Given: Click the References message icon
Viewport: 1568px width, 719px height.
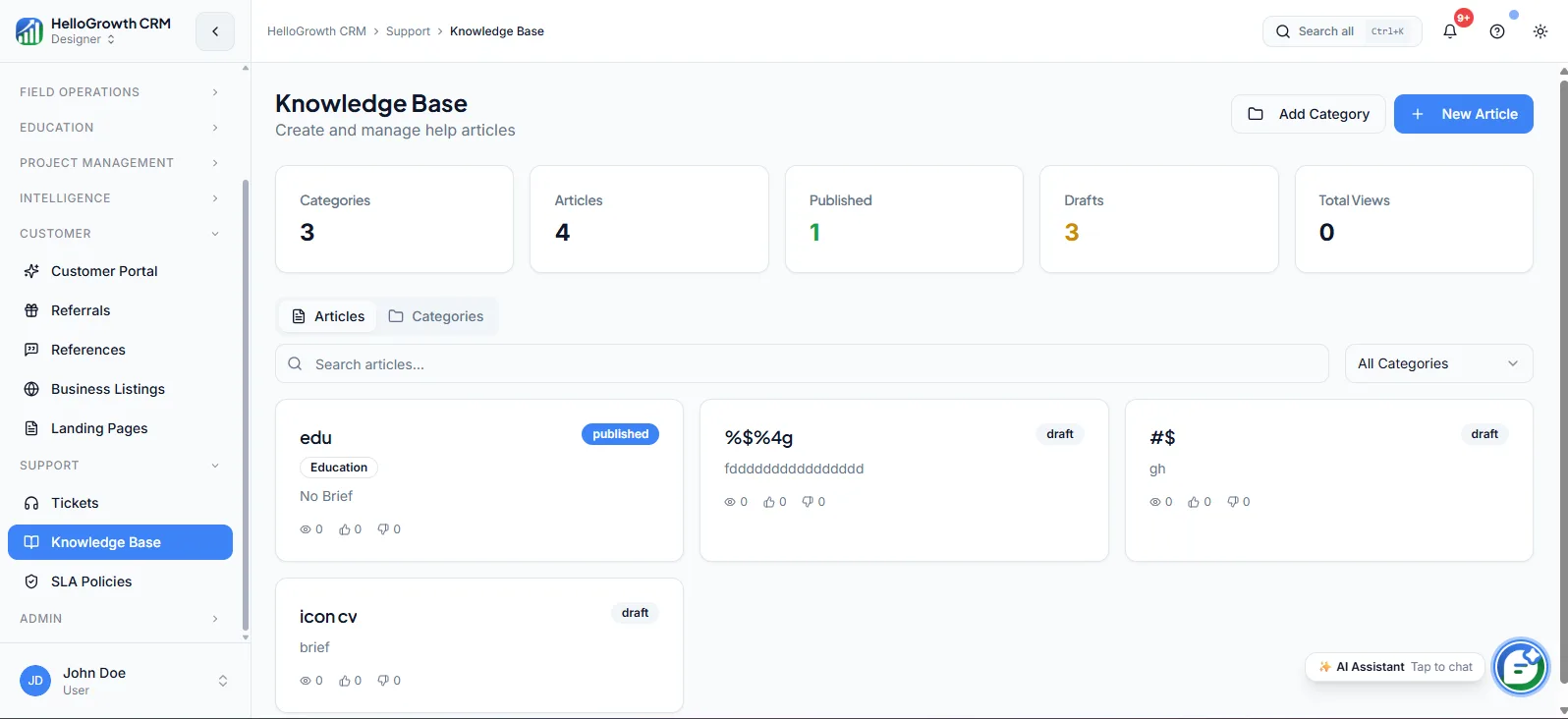Looking at the screenshot, I should pos(31,350).
